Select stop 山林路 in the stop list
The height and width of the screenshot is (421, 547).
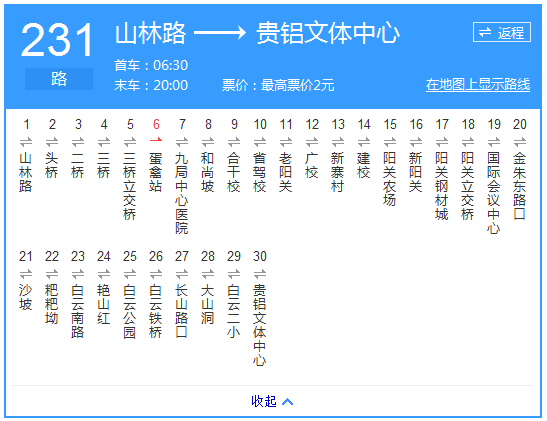26,172
